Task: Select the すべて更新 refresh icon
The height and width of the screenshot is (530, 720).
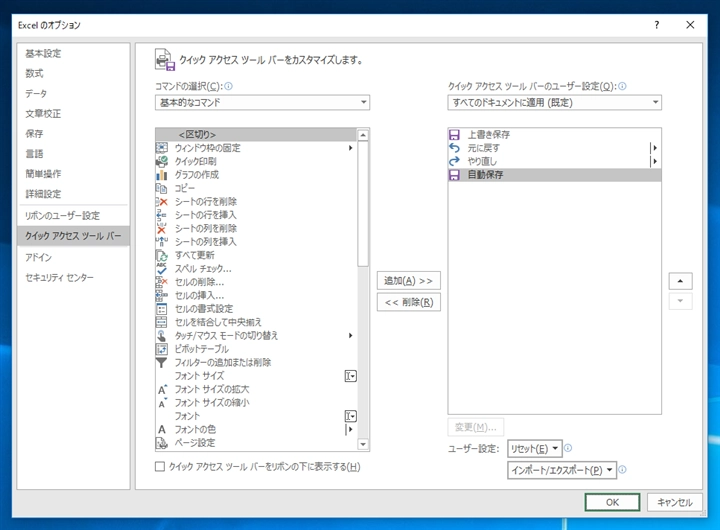Action: coord(162,255)
